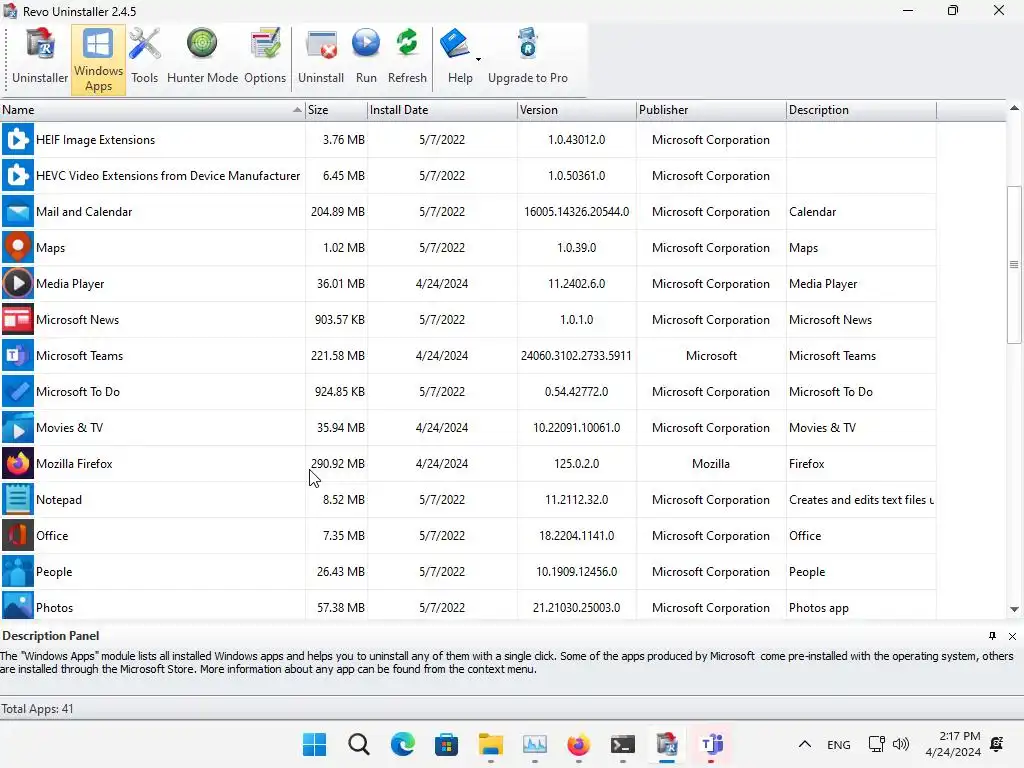Click the Notepad name cell

59,500
